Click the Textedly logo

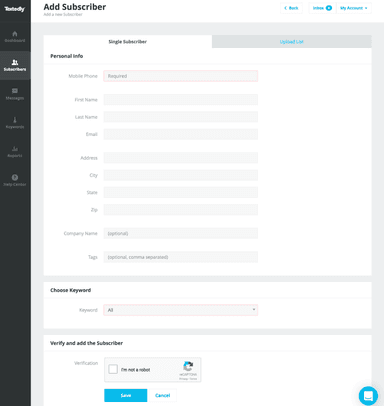click(x=15, y=9)
